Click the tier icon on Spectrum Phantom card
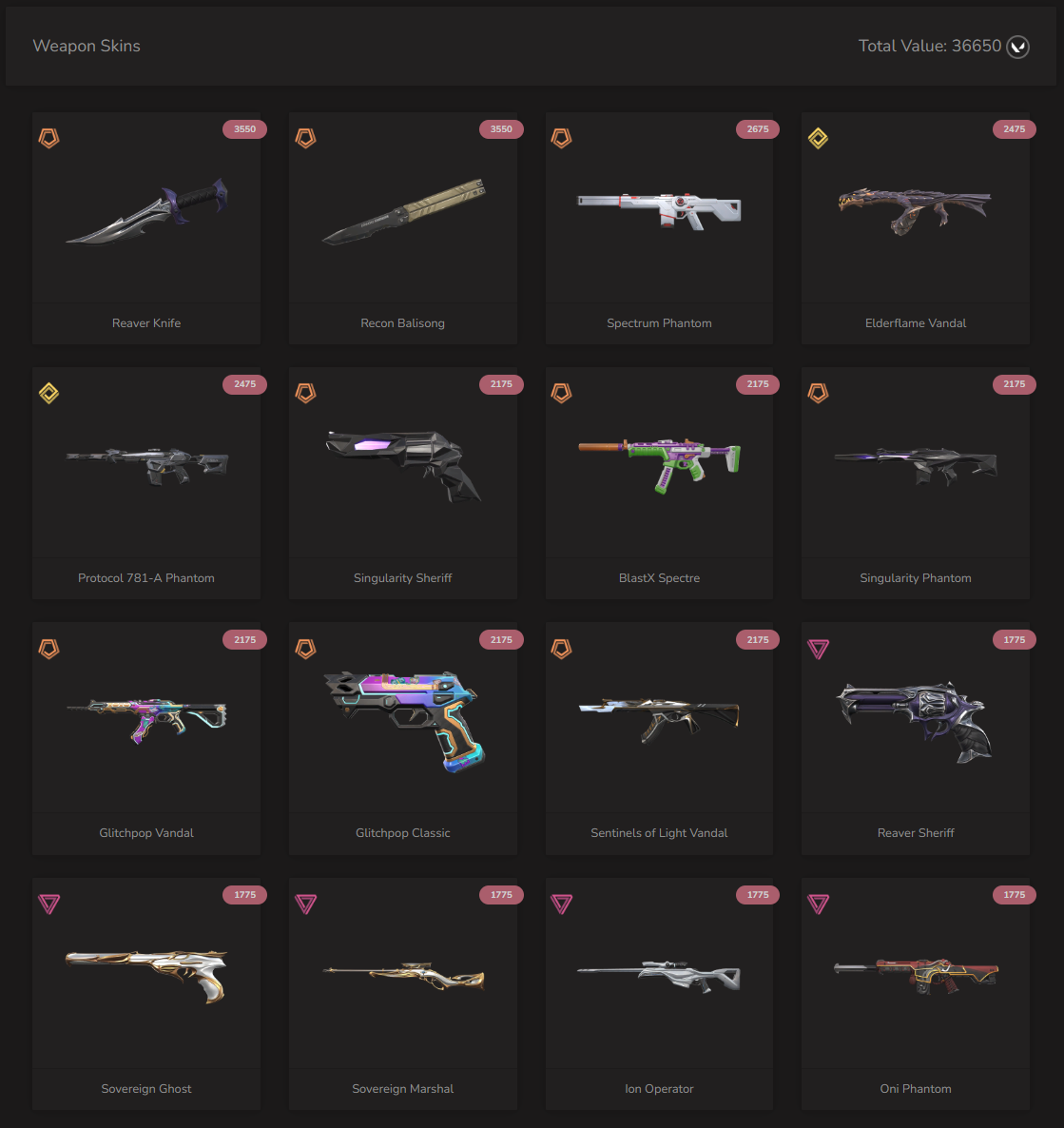Screen dimensions: 1064x1128 click(x=561, y=137)
